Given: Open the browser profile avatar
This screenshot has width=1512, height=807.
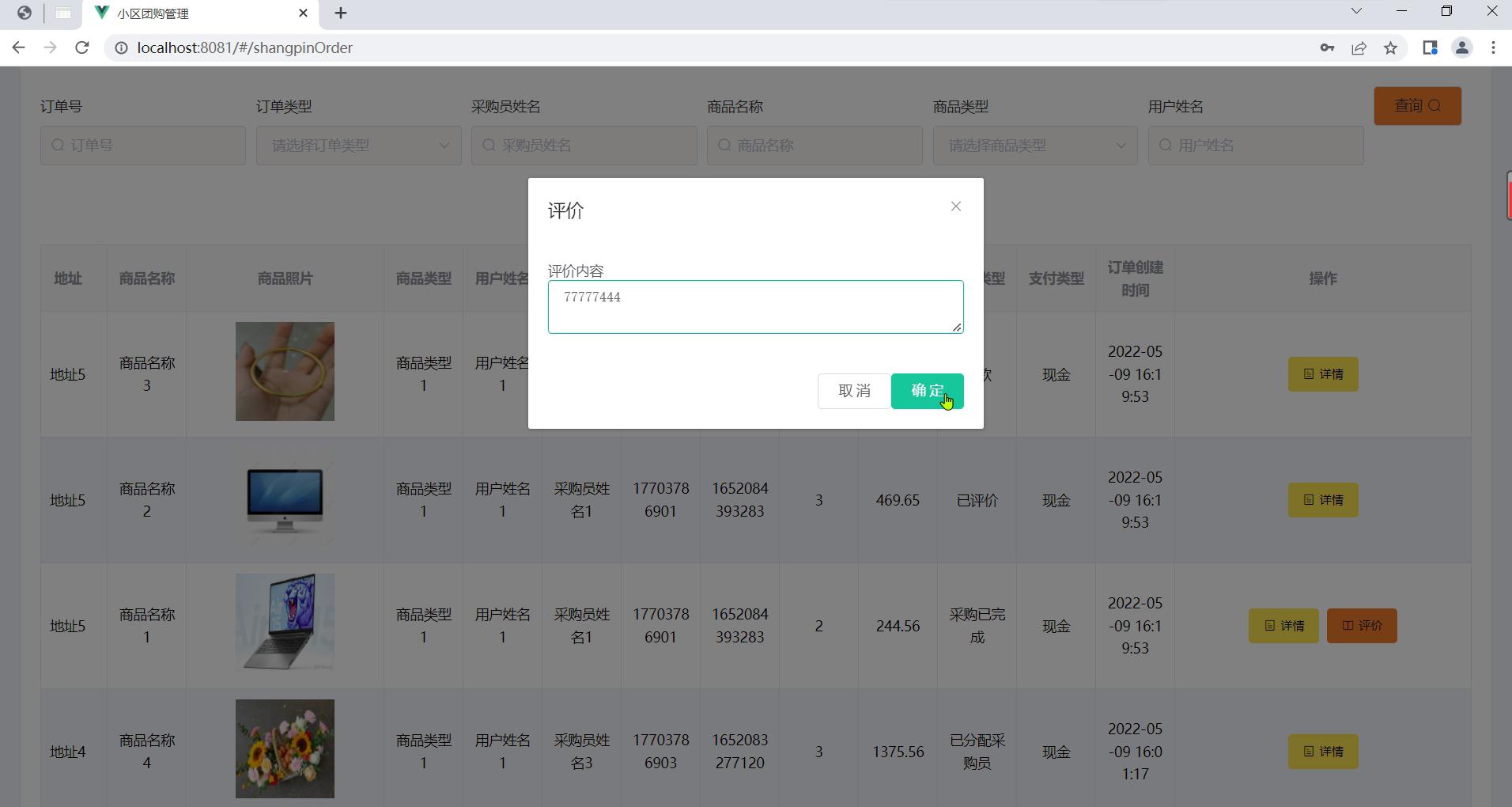Looking at the screenshot, I should click(1461, 48).
